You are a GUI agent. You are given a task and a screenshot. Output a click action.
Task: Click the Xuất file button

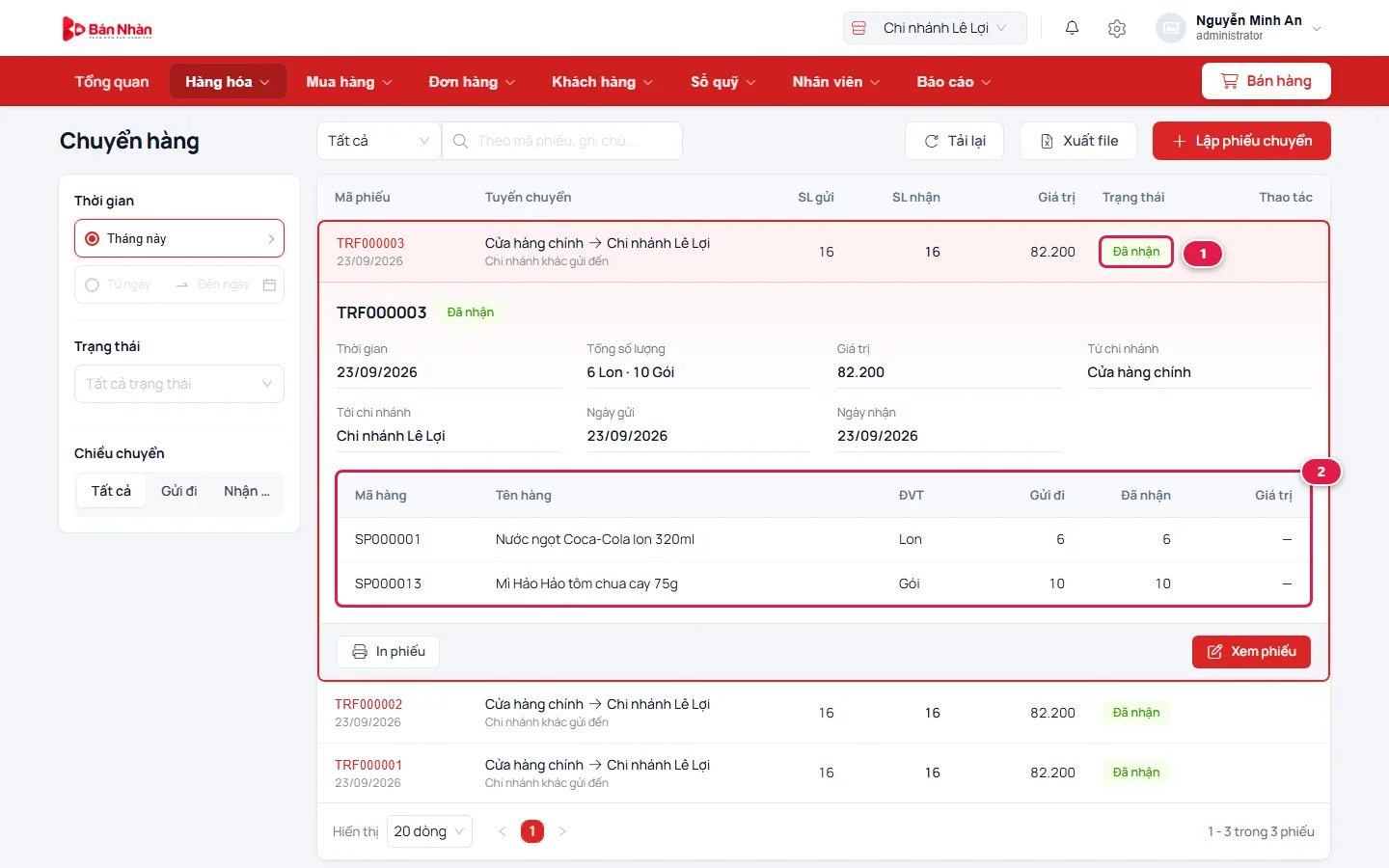coord(1078,141)
